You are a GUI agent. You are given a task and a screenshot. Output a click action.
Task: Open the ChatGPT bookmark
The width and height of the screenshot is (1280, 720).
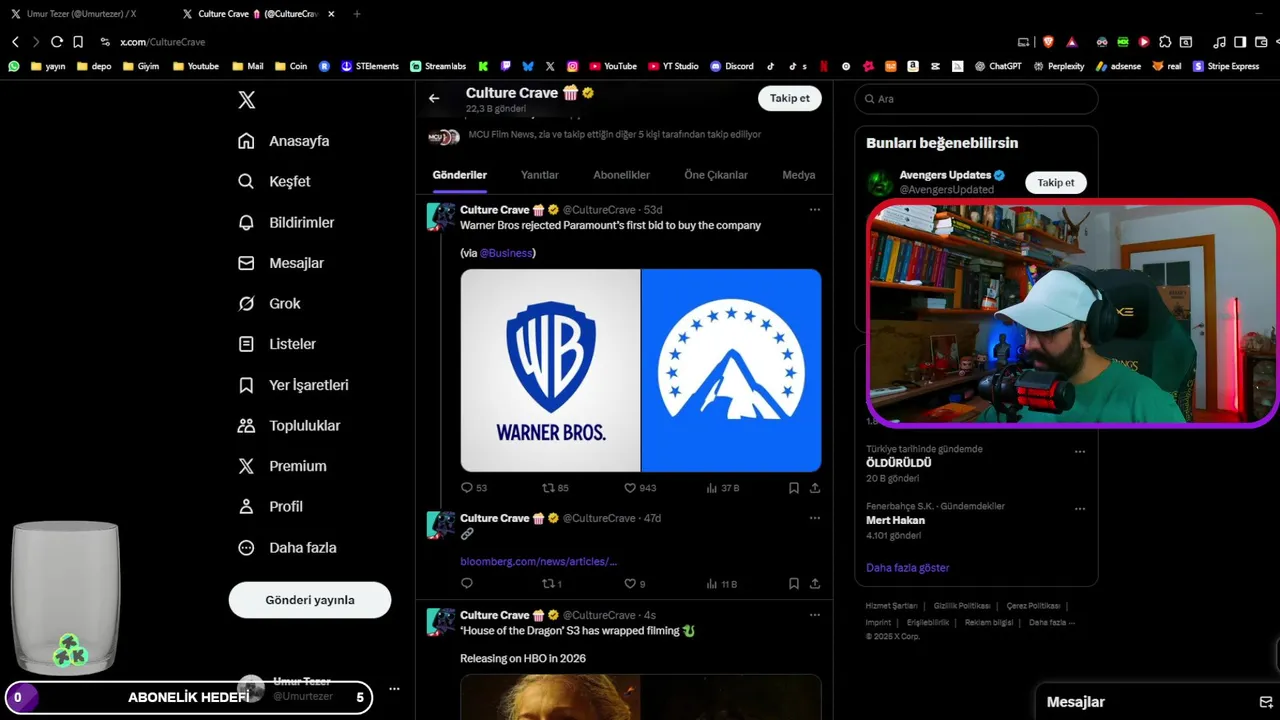tap(997, 66)
